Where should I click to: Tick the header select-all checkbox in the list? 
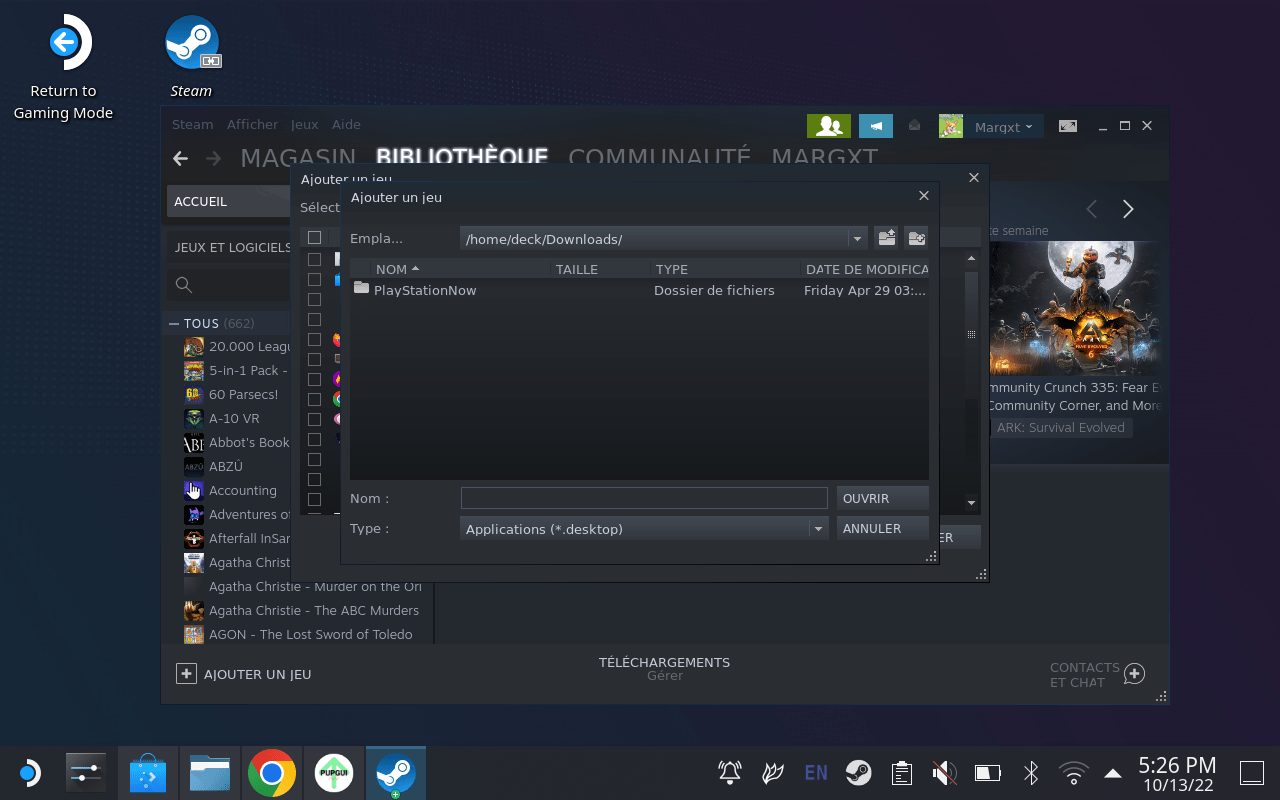[x=314, y=238]
